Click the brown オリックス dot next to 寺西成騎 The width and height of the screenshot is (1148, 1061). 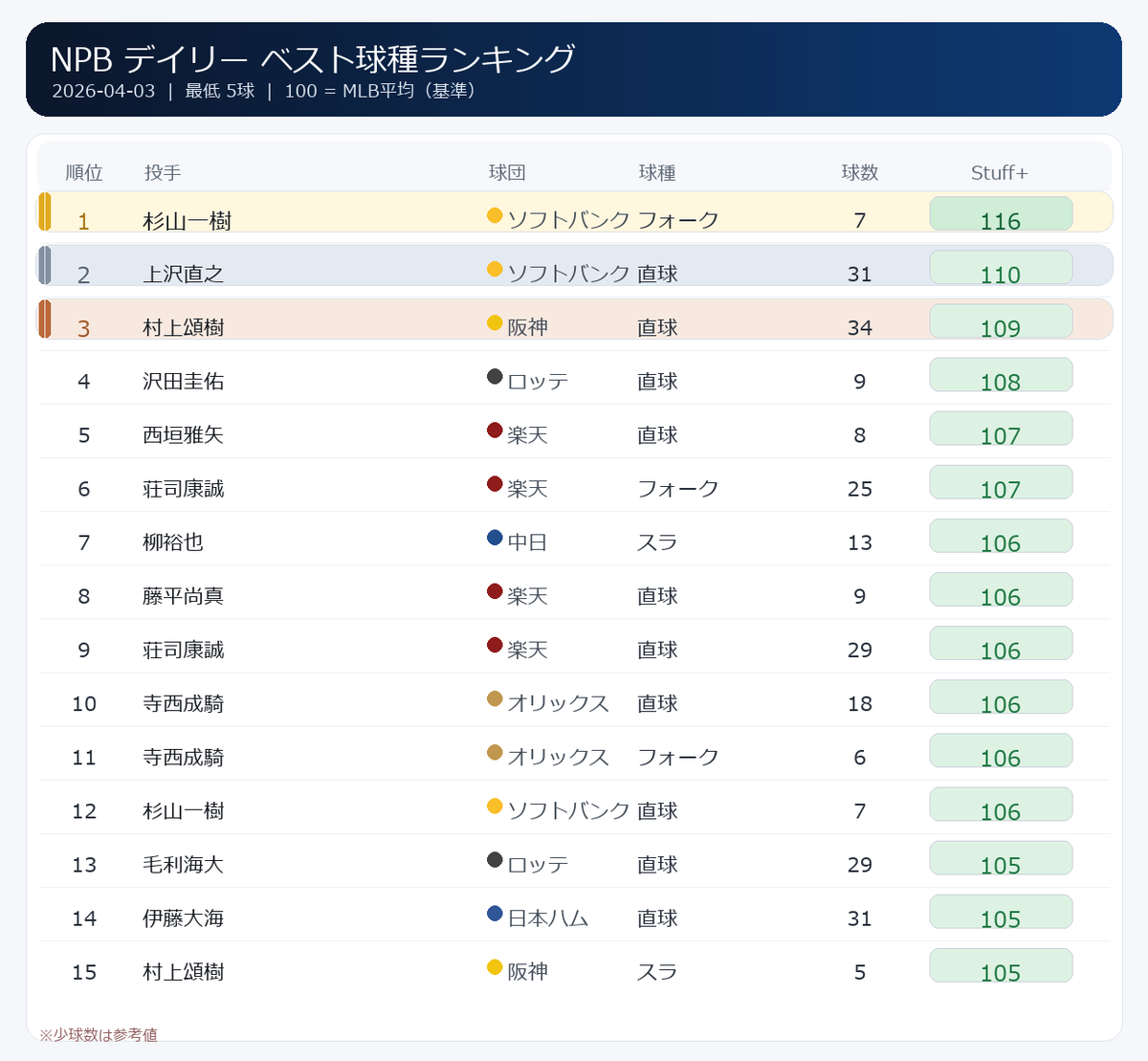(x=494, y=699)
